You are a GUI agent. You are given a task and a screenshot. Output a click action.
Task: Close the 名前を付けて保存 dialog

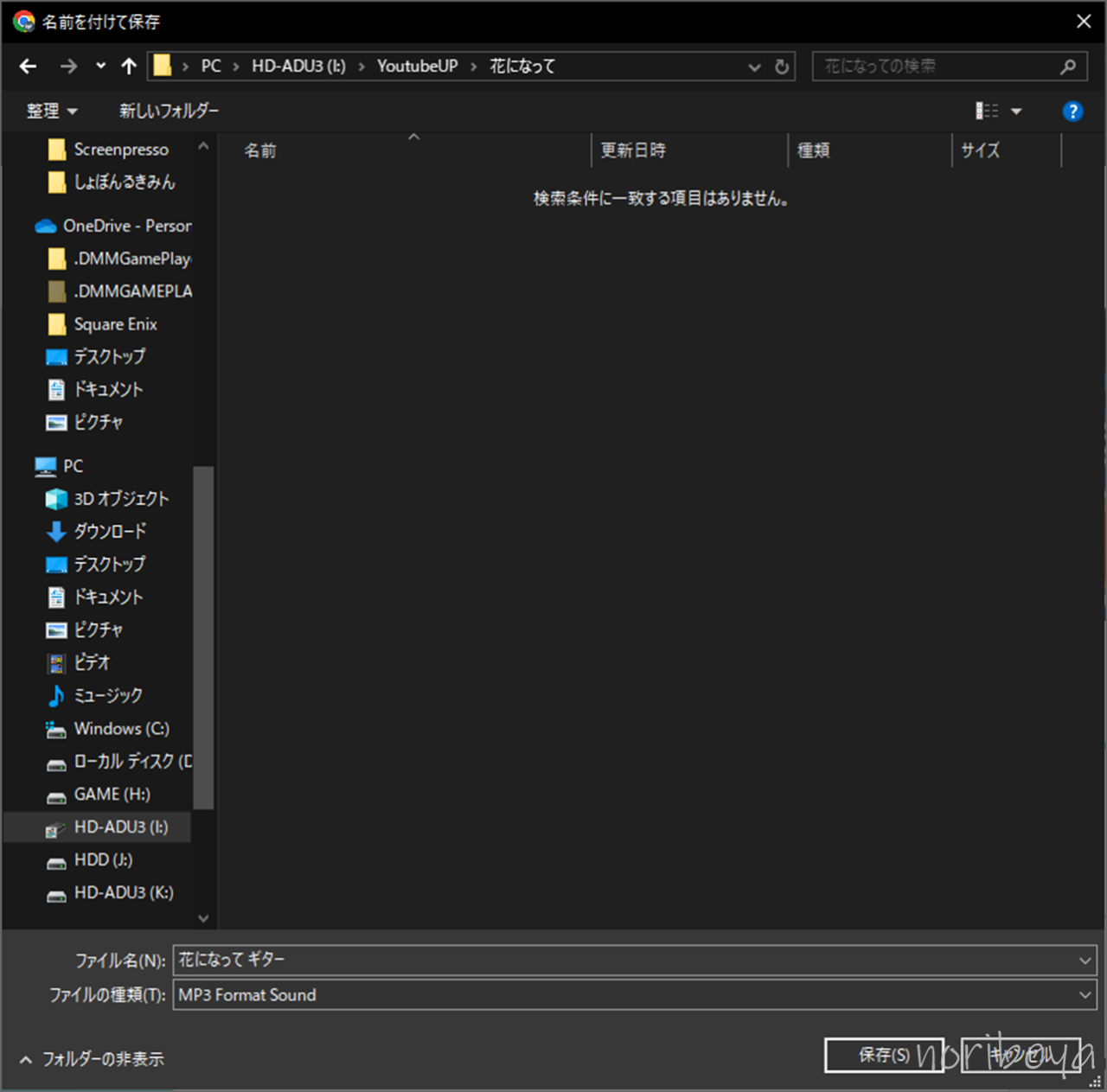(x=1084, y=21)
